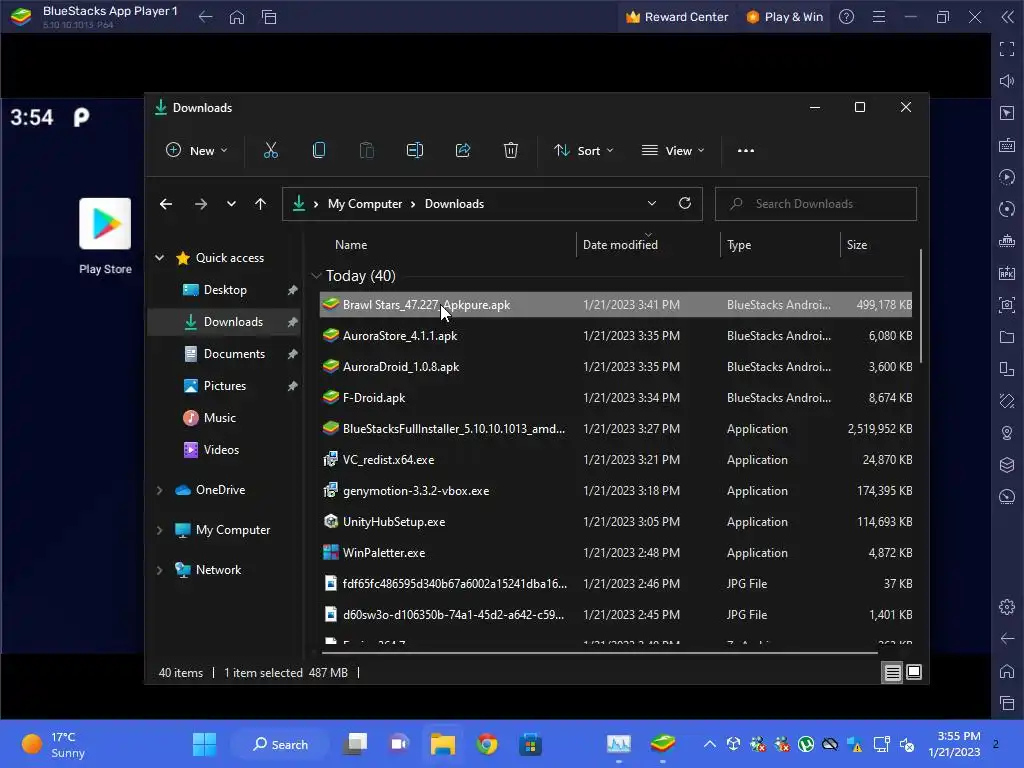Expand the OneDrive tree node
This screenshot has width=1024, height=768.
[x=159, y=490]
